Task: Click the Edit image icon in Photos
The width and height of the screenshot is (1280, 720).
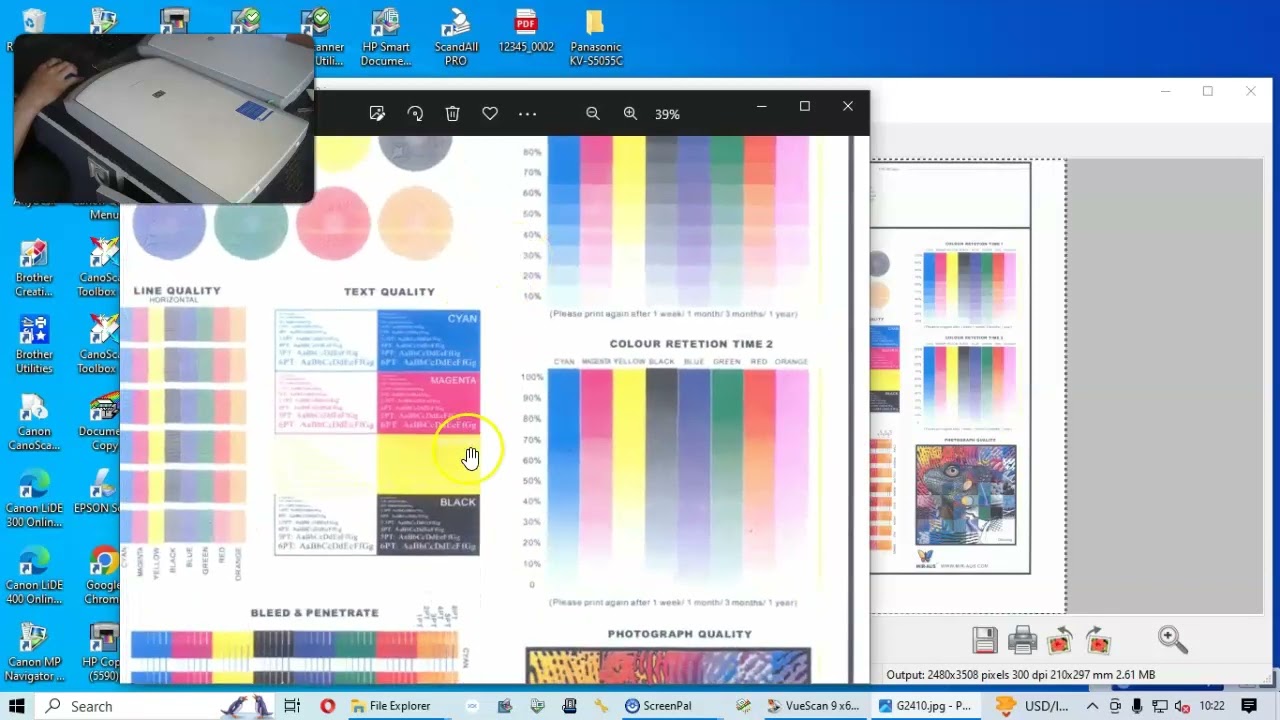Action: coord(377,114)
